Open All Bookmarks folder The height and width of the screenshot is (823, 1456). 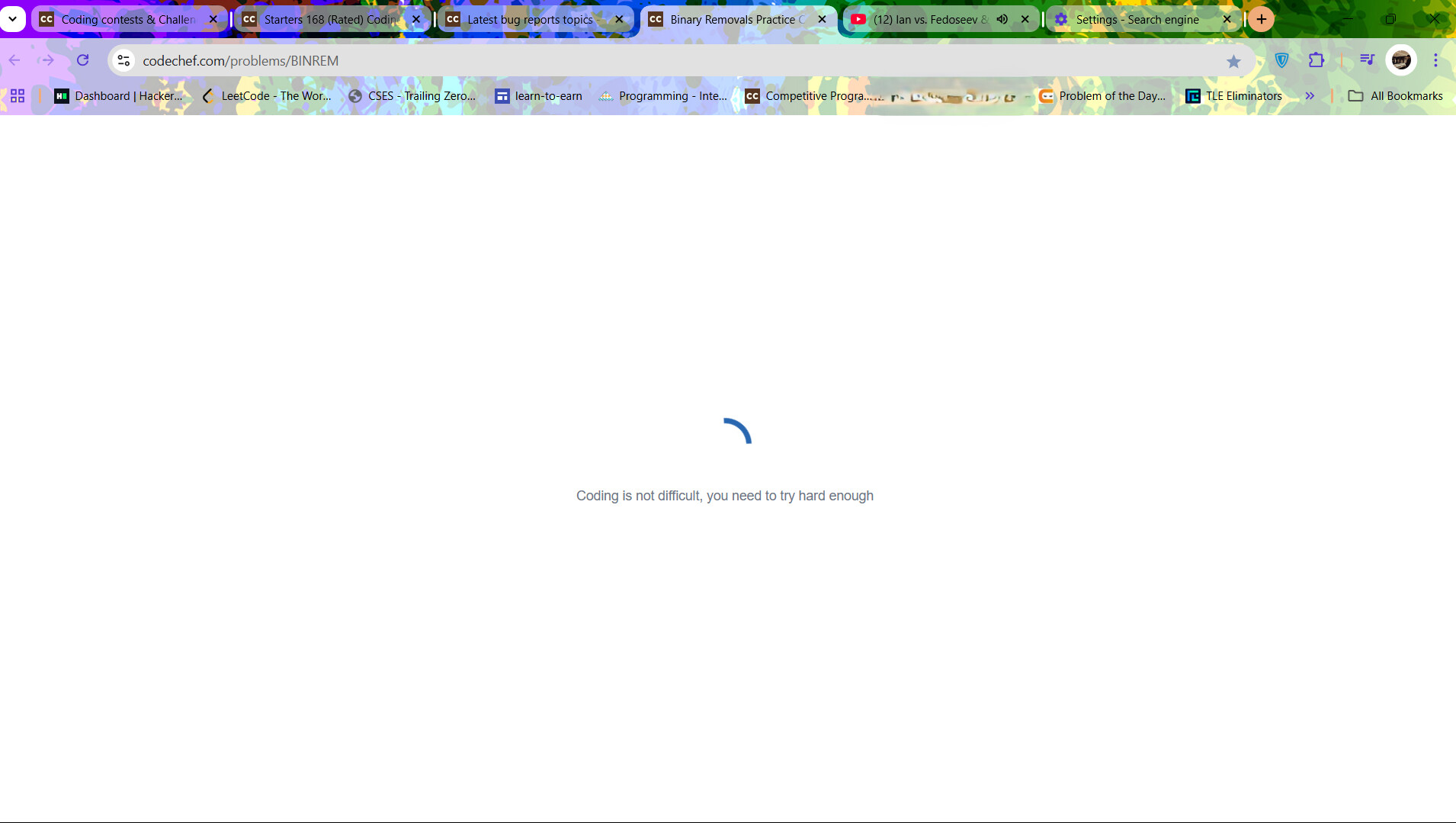point(1396,96)
